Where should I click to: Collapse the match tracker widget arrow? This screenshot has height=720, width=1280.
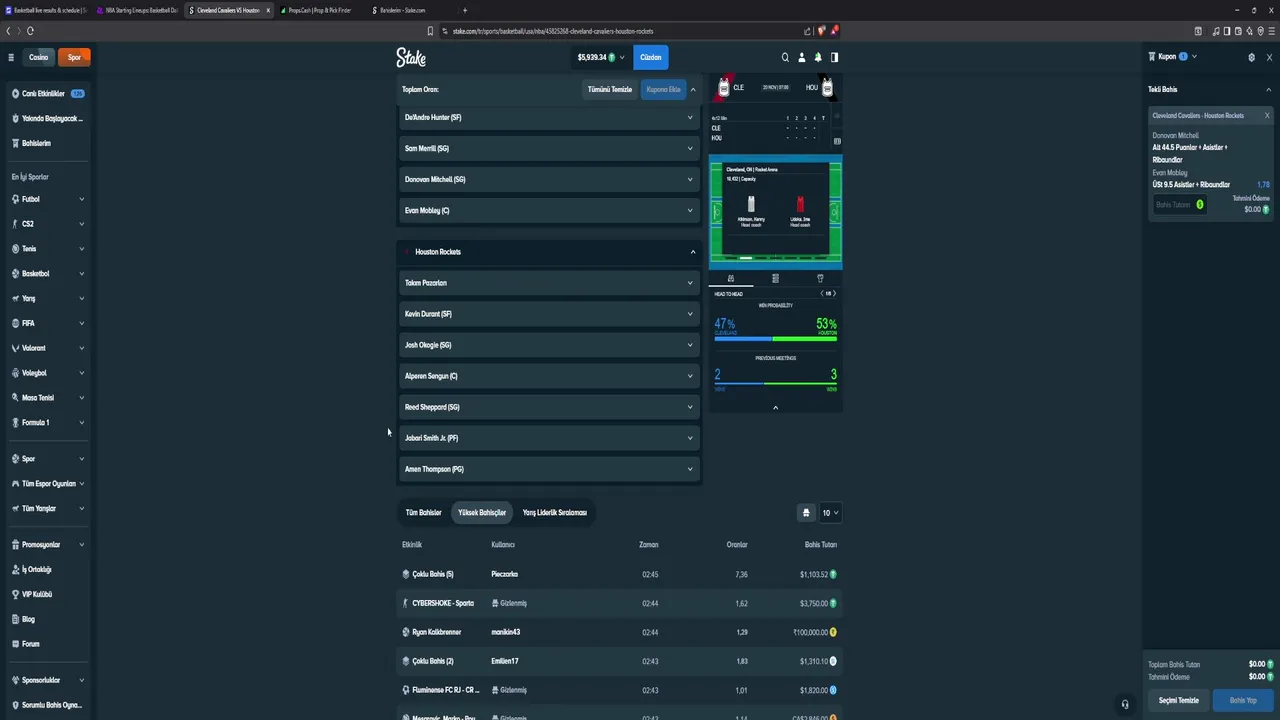[775, 407]
